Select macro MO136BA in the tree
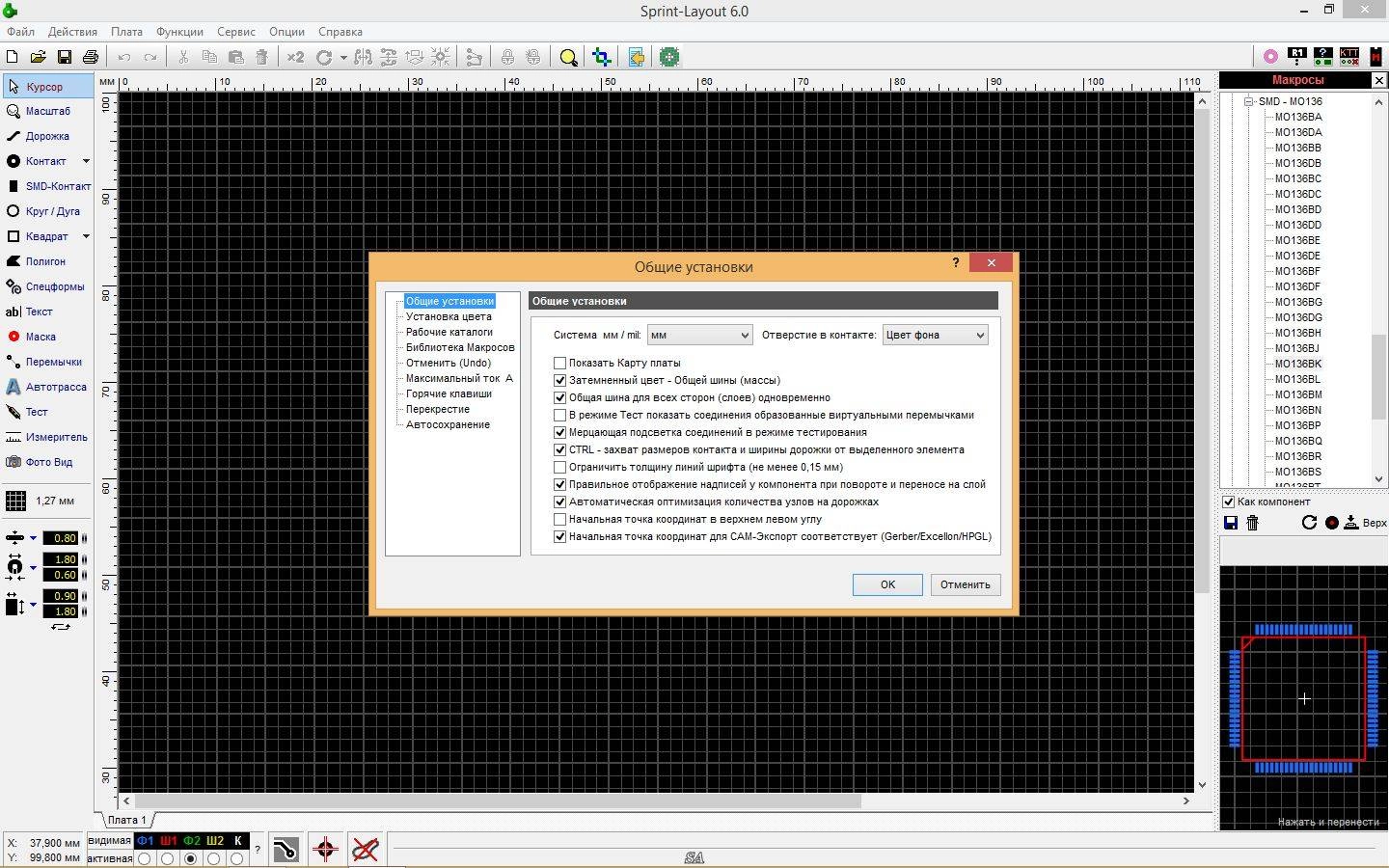The width and height of the screenshot is (1389, 868). [x=1298, y=117]
